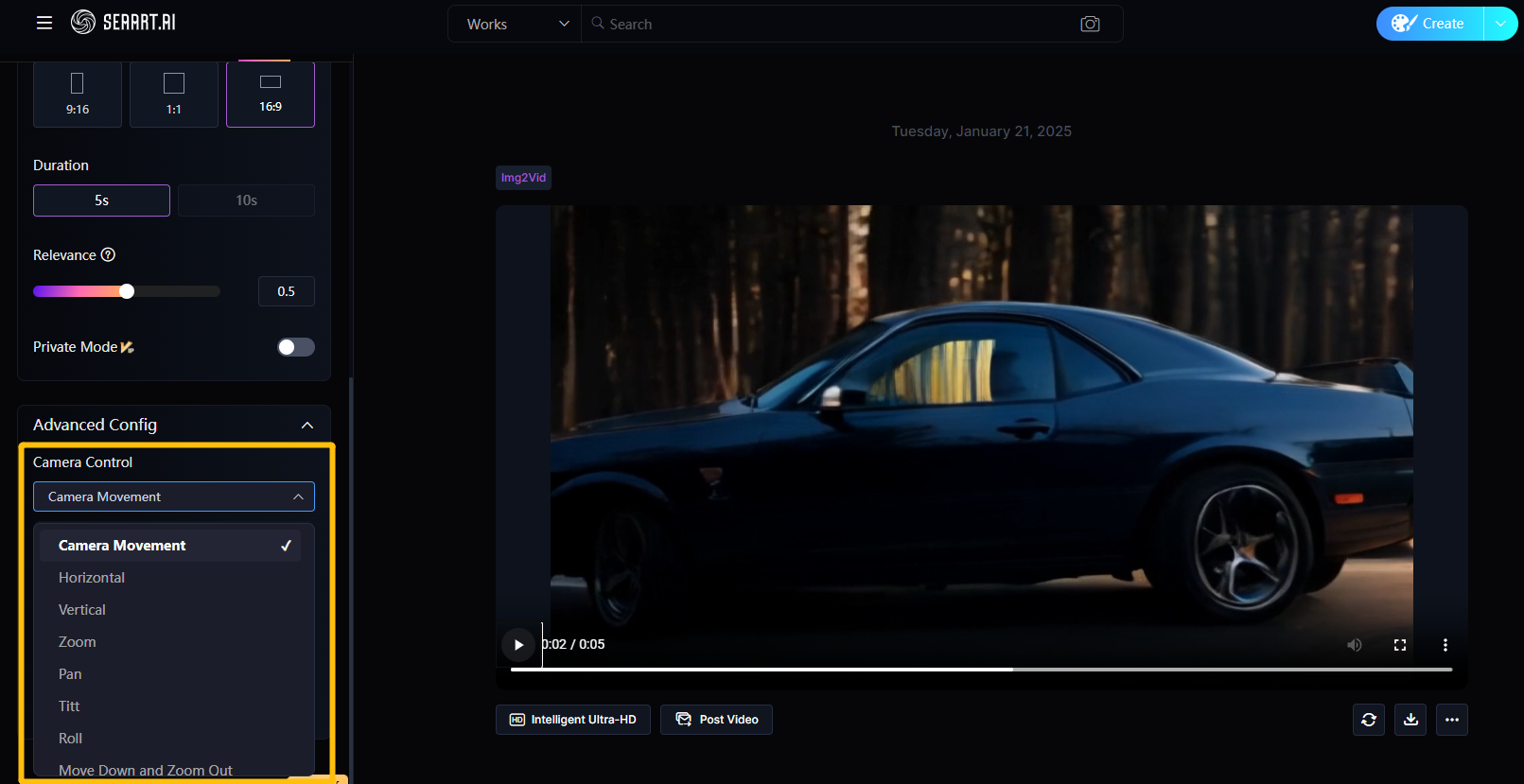
Task: Click Intelligent Ultra-HD button
Action: coord(573,720)
